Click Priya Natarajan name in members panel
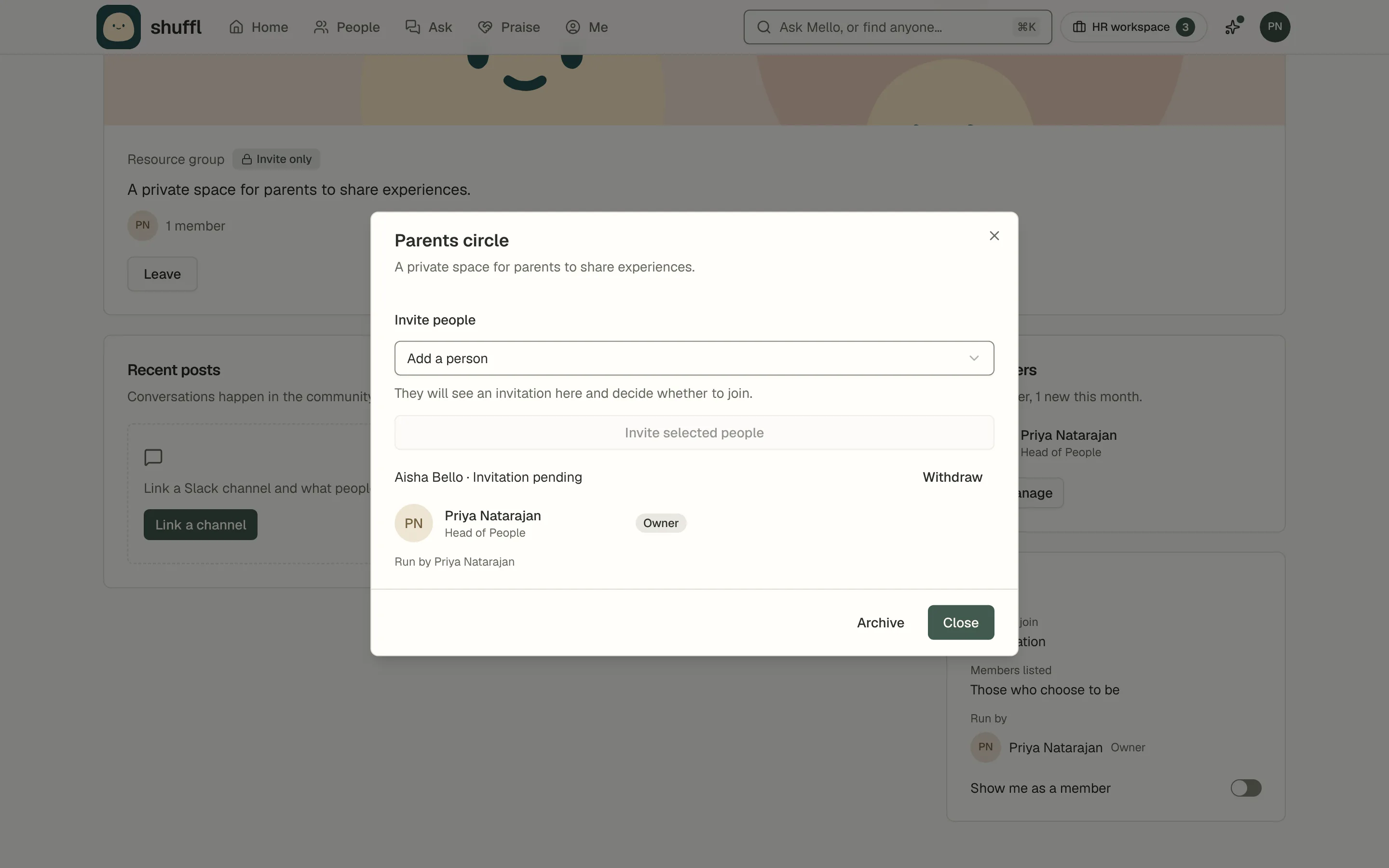This screenshot has height=868, width=1389. tap(1068, 435)
